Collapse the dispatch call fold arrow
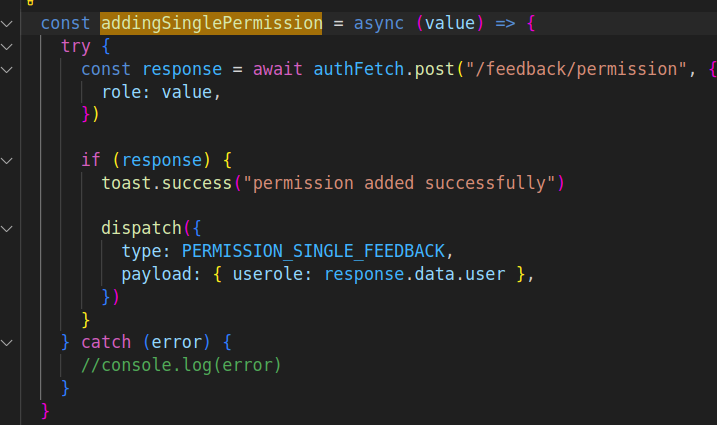Image resolution: width=717 pixels, height=425 pixels. tap(8, 228)
